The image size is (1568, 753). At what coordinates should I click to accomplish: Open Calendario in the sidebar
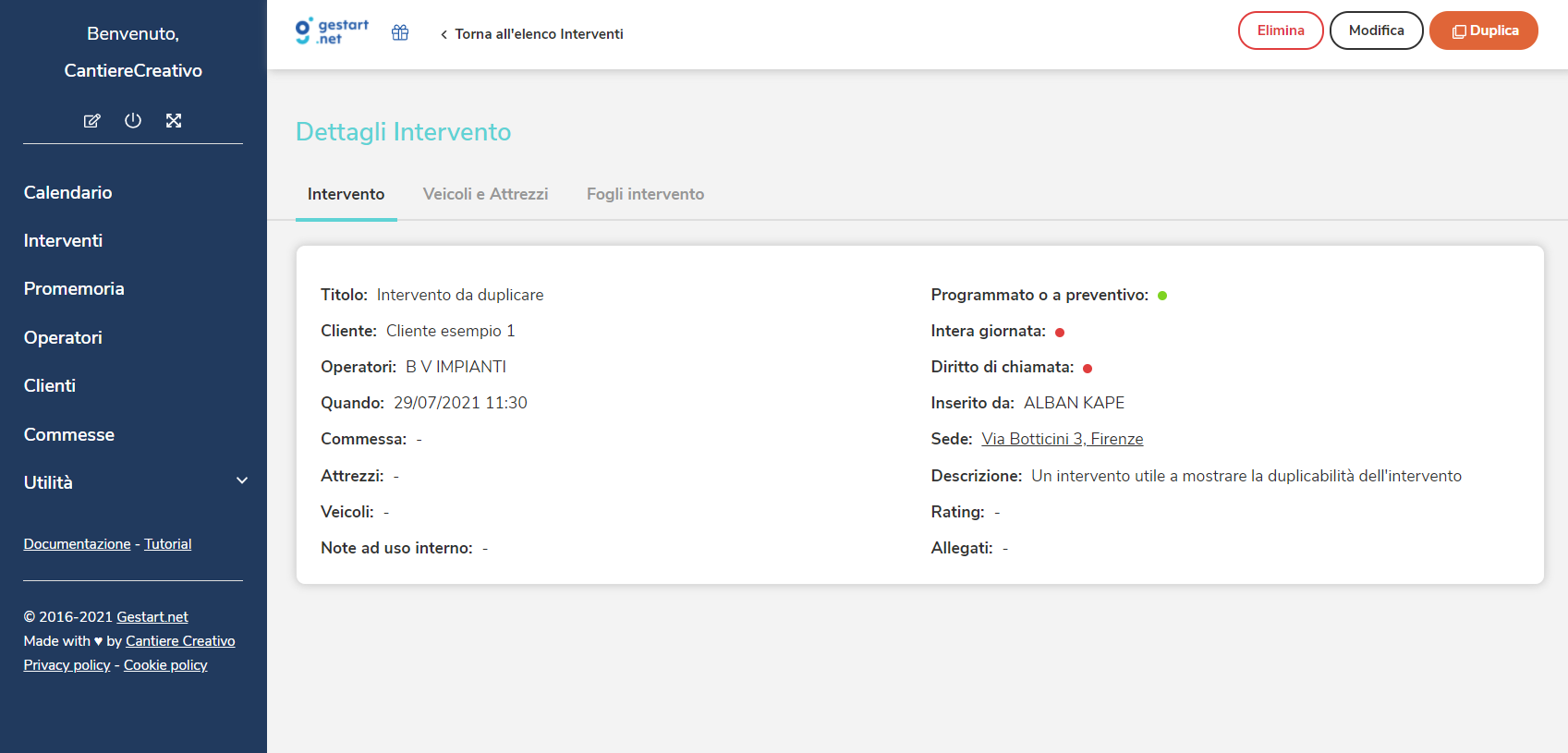pos(68,192)
